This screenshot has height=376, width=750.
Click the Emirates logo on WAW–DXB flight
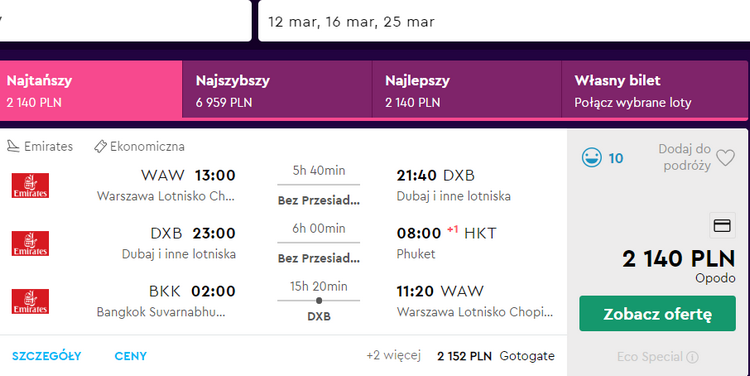[30, 186]
